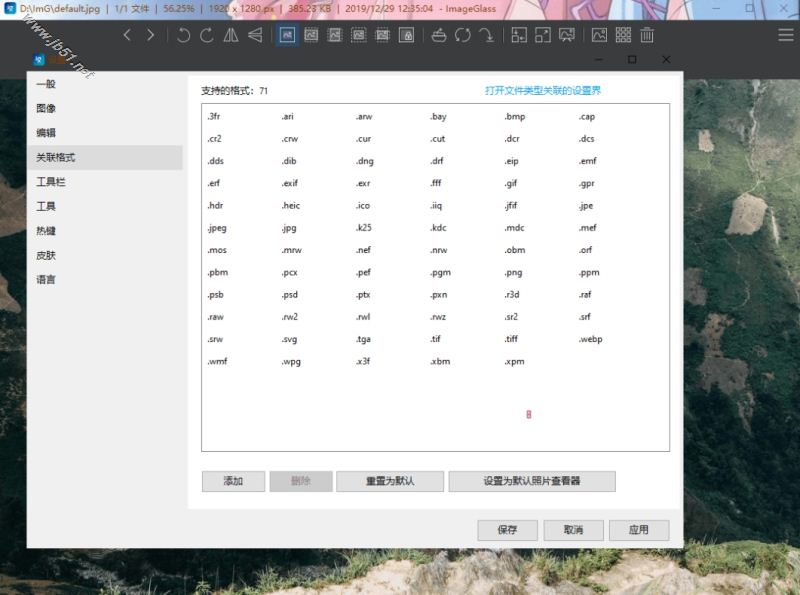The width and height of the screenshot is (800, 595).
Task: Switch to the 编辑 settings tab
Action: (x=105, y=133)
